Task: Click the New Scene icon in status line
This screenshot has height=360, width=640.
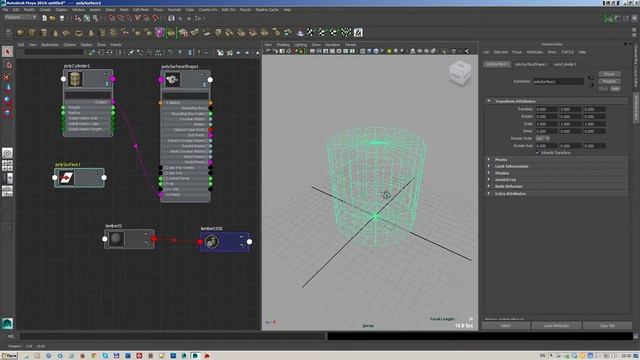Action: 44,18
